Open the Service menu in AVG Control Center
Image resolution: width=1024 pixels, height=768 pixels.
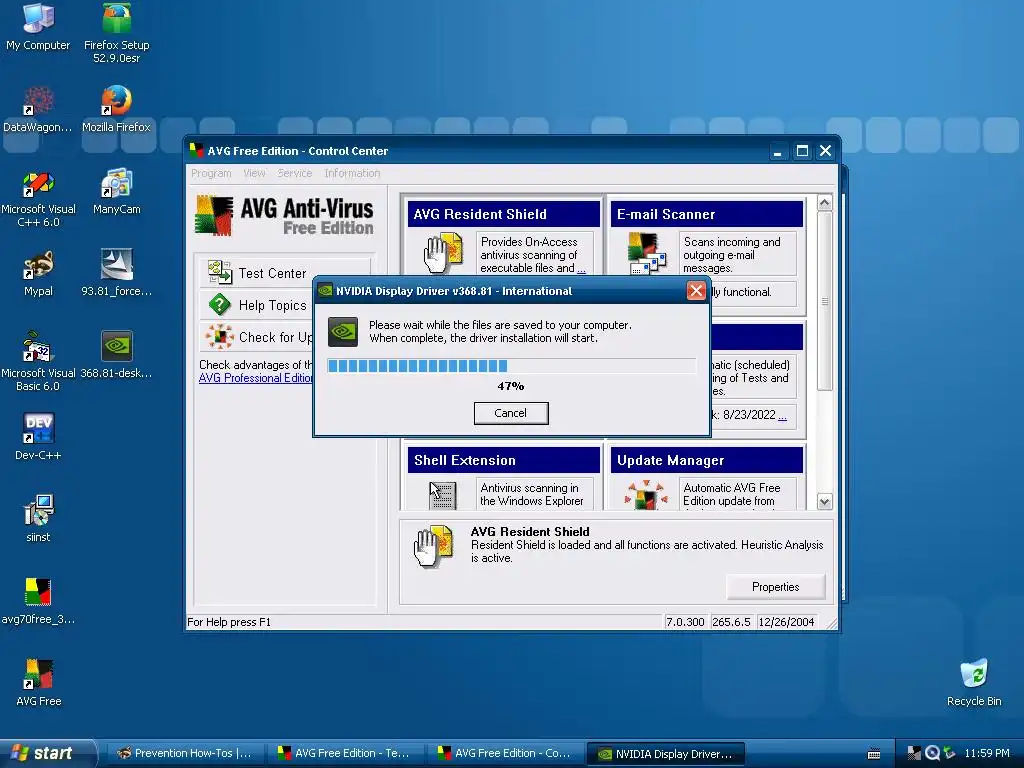(295, 173)
